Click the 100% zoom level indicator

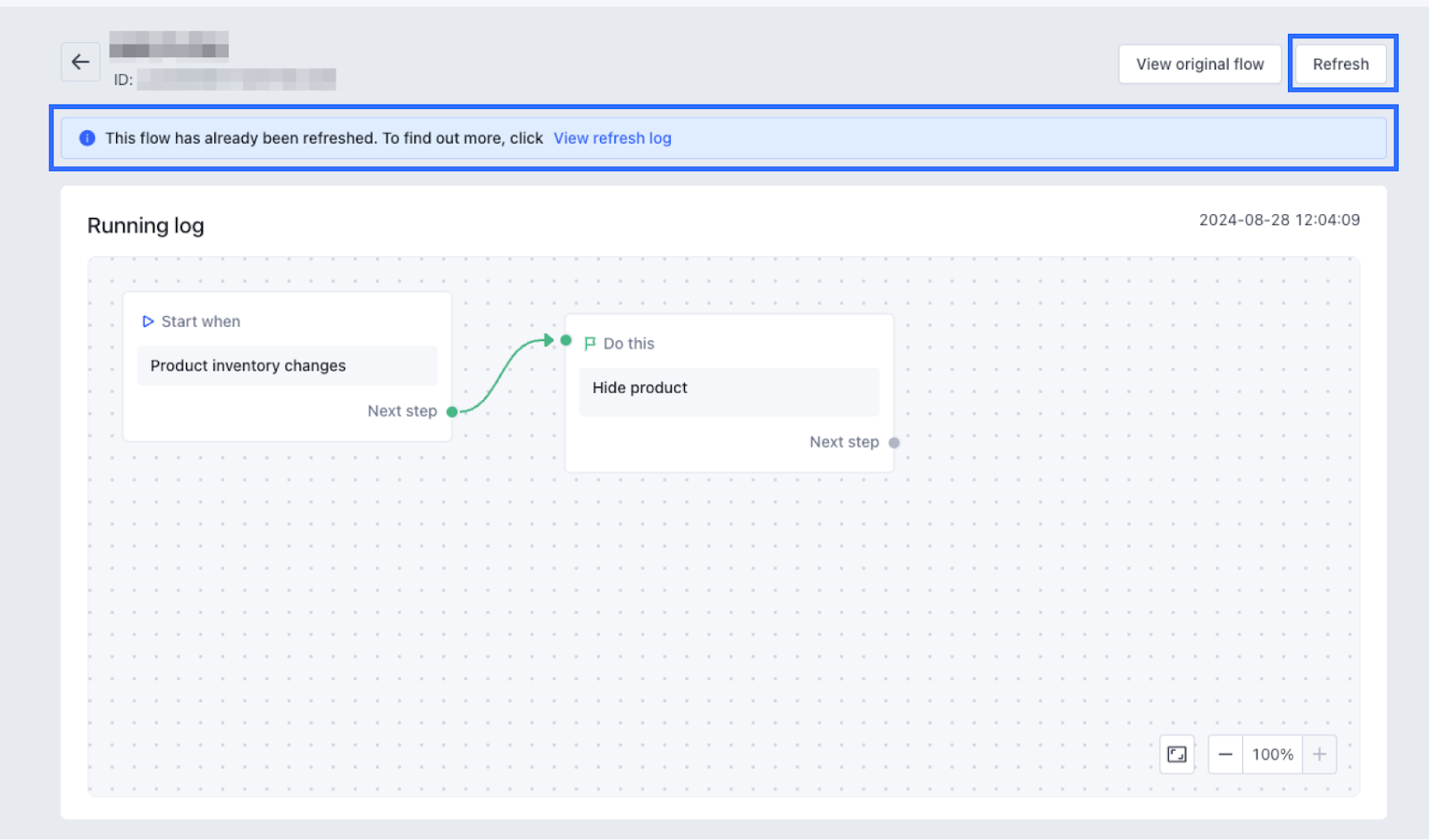1272,754
